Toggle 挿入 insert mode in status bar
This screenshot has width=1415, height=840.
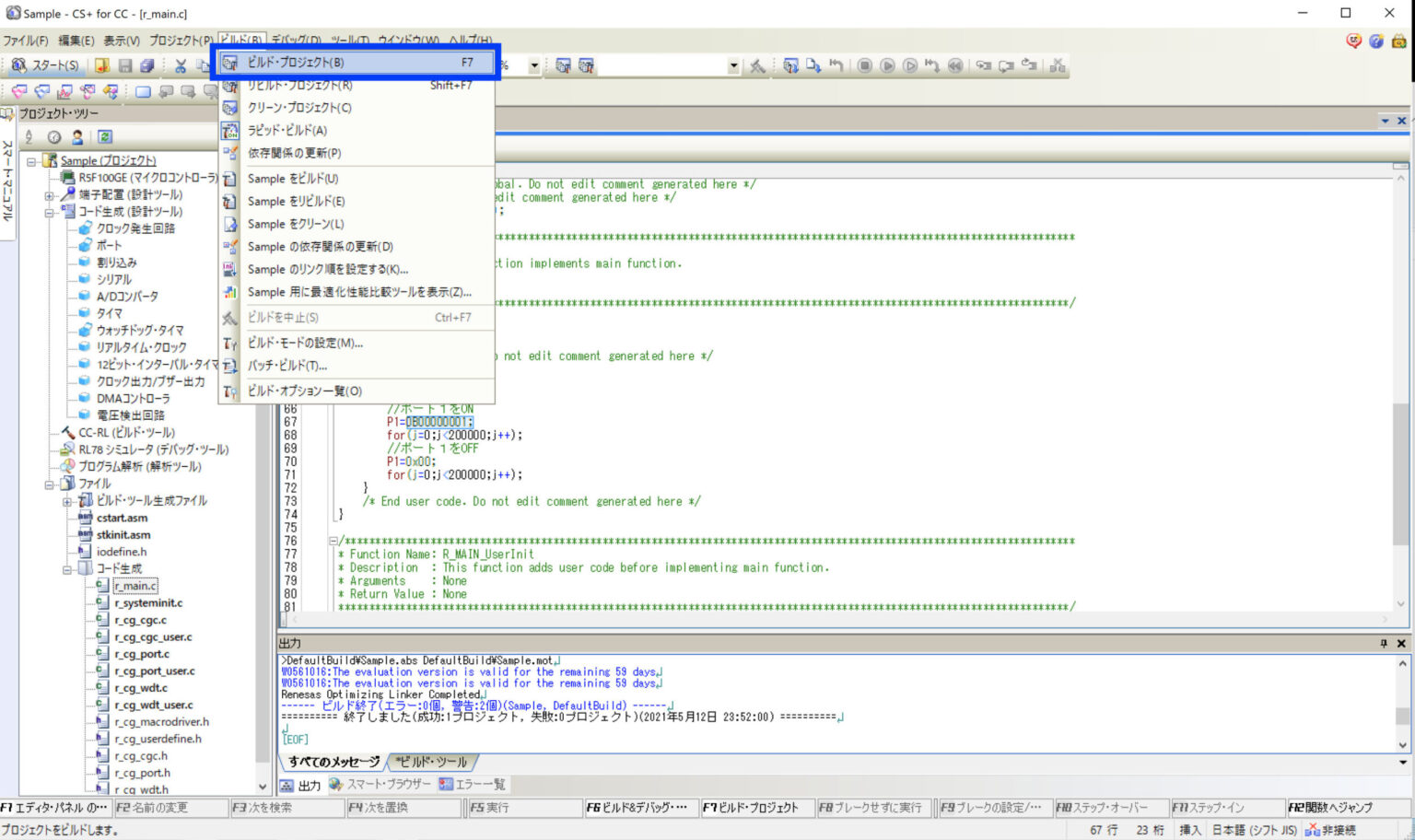[x=1188, y=828]
